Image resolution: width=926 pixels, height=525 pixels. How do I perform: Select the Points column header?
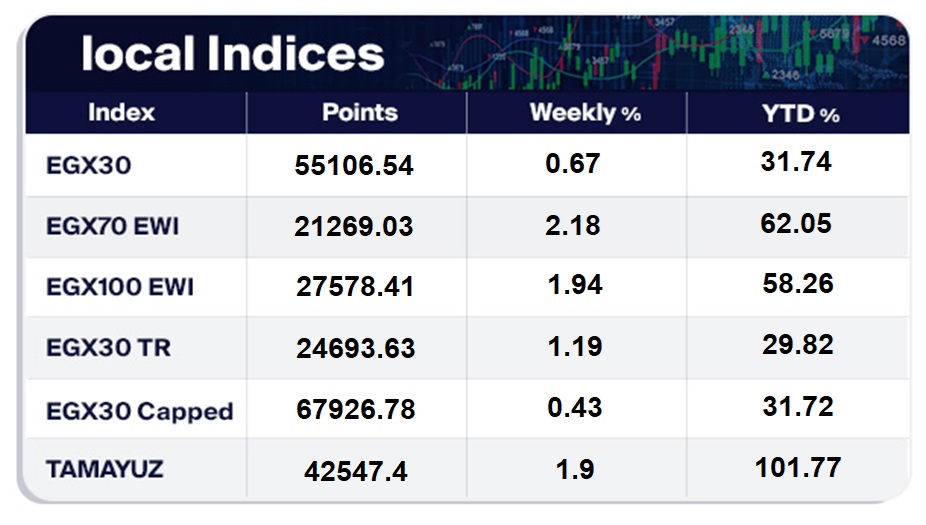(x=360, y=112)
